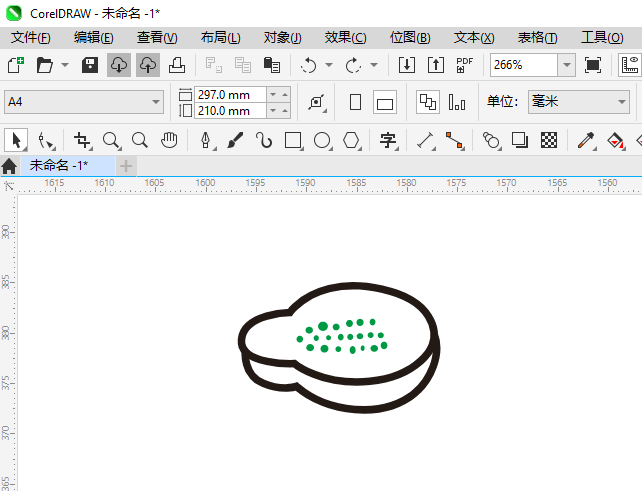Toggle apply to all pages icon
Screen dimensions: 642x491
[x=428, y=102]
